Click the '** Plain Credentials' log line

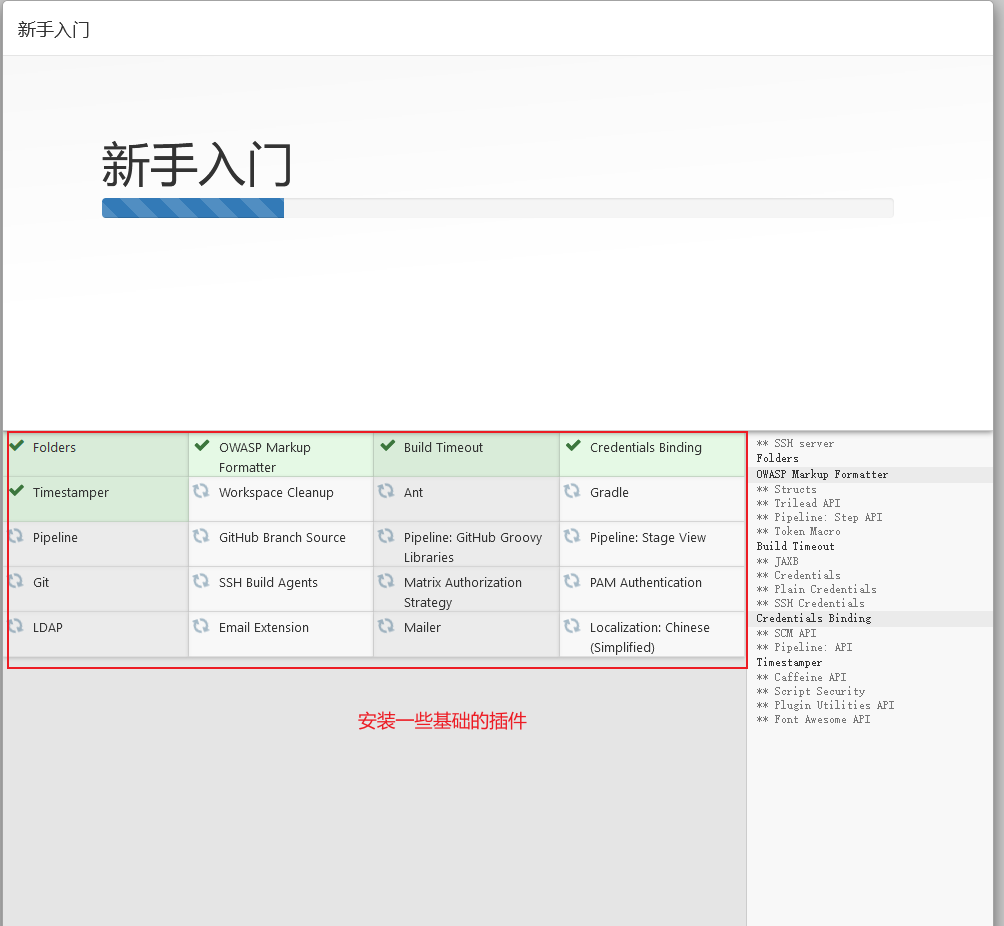tap(816, 589)
